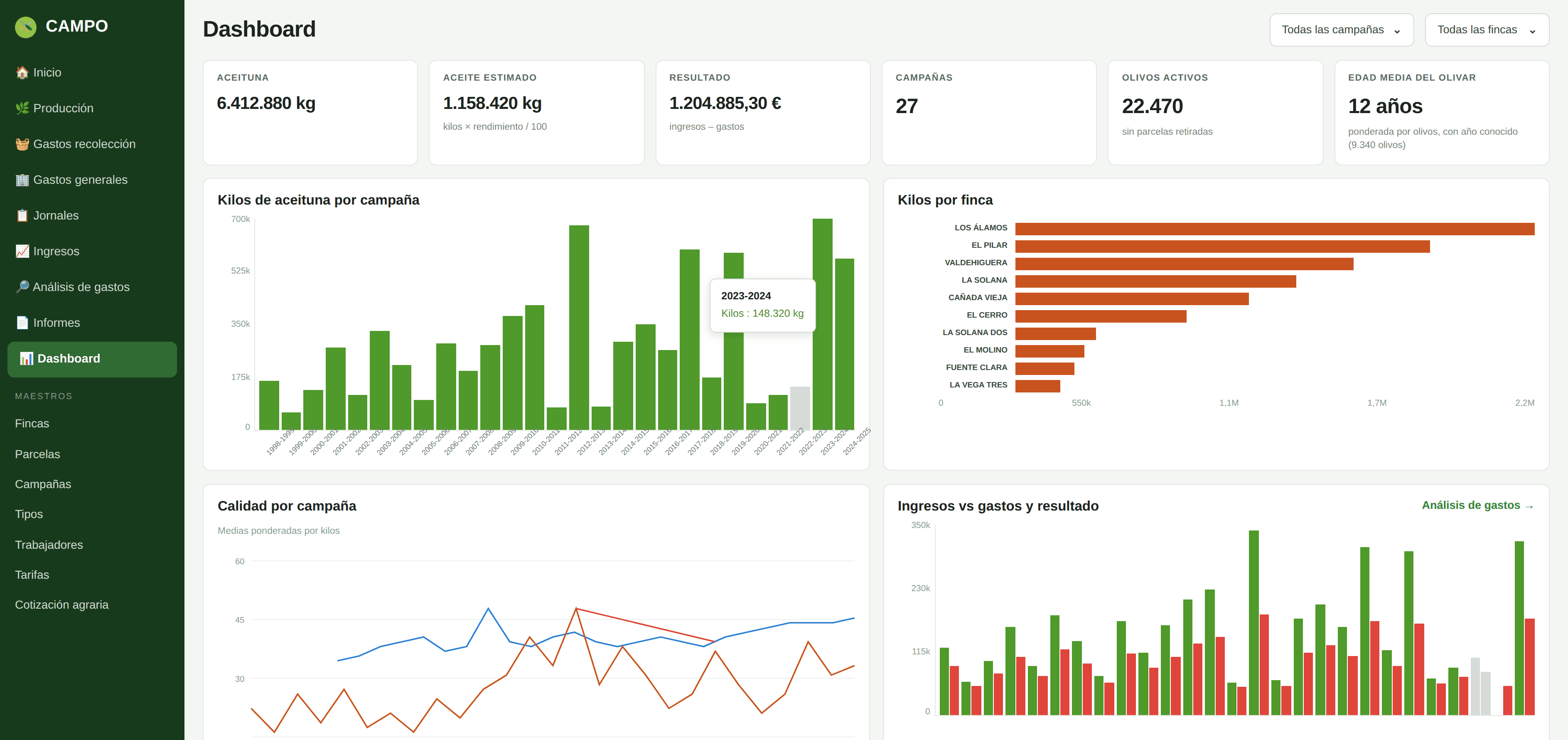Open Trabajadores under Maestros
1568x740 pixels.
click(92, 545)
